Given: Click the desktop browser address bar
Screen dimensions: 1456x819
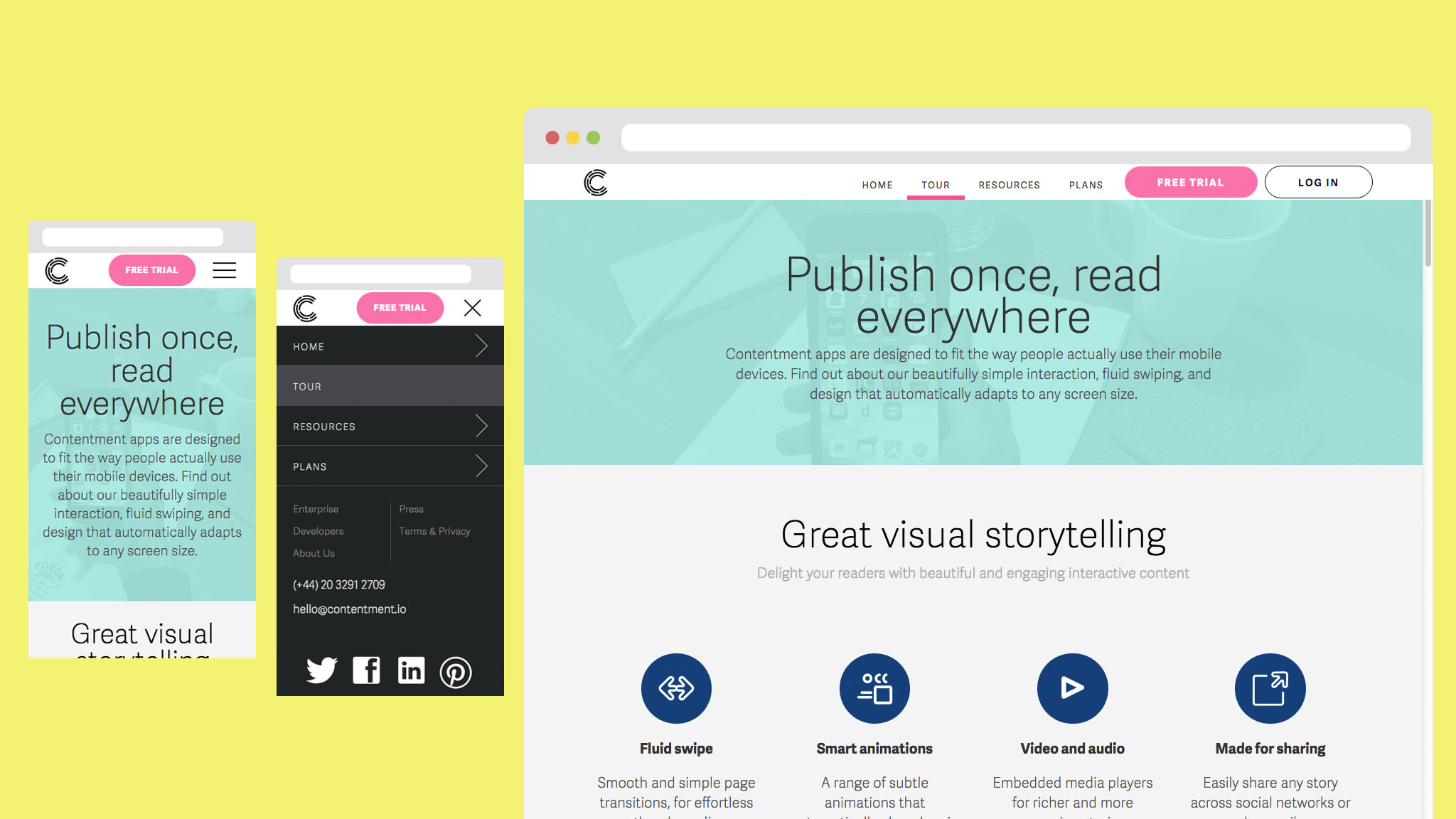Looking at the screenshot, I should [1016, 138].
